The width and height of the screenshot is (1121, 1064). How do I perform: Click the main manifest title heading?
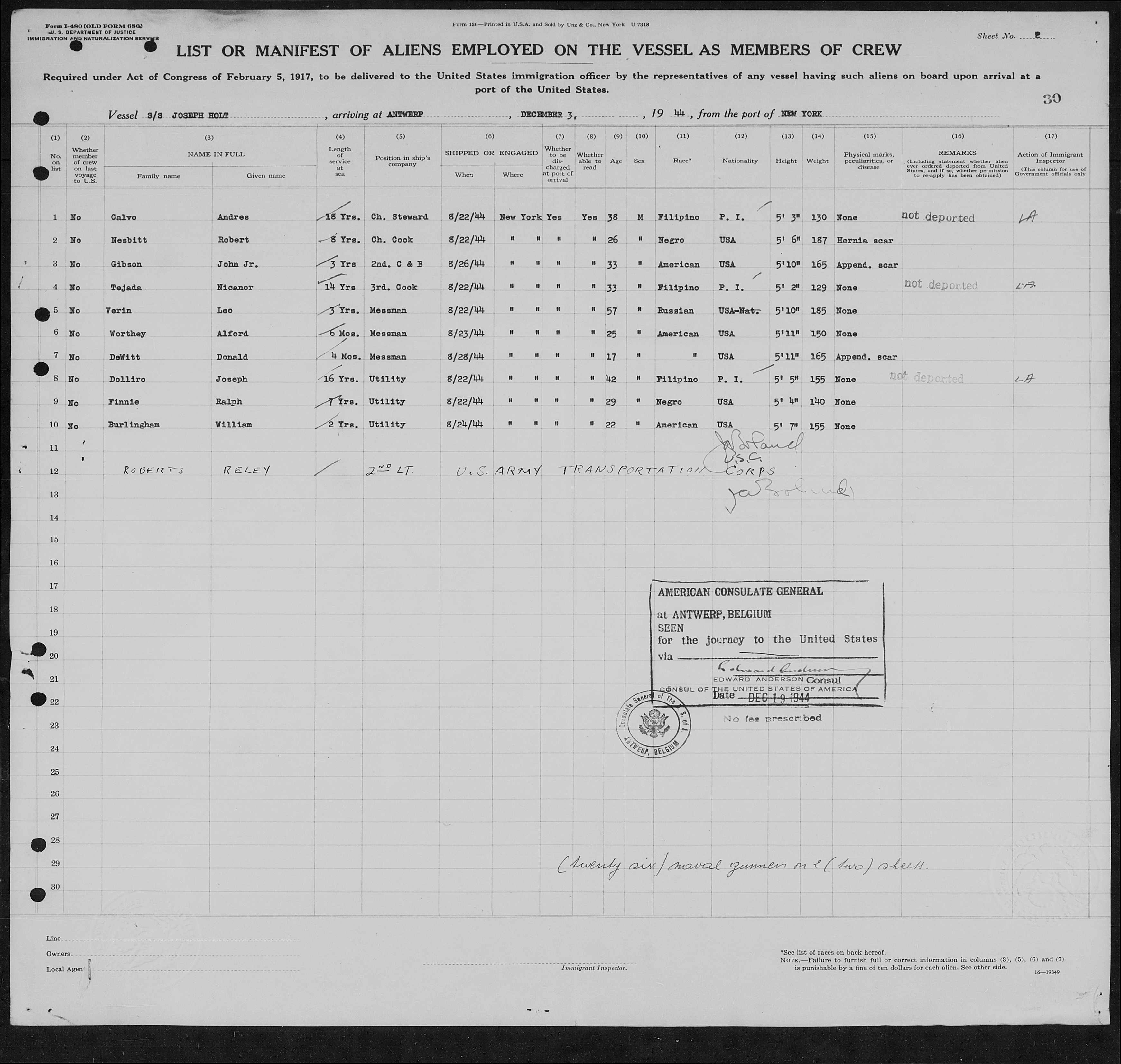click(538, 50)
